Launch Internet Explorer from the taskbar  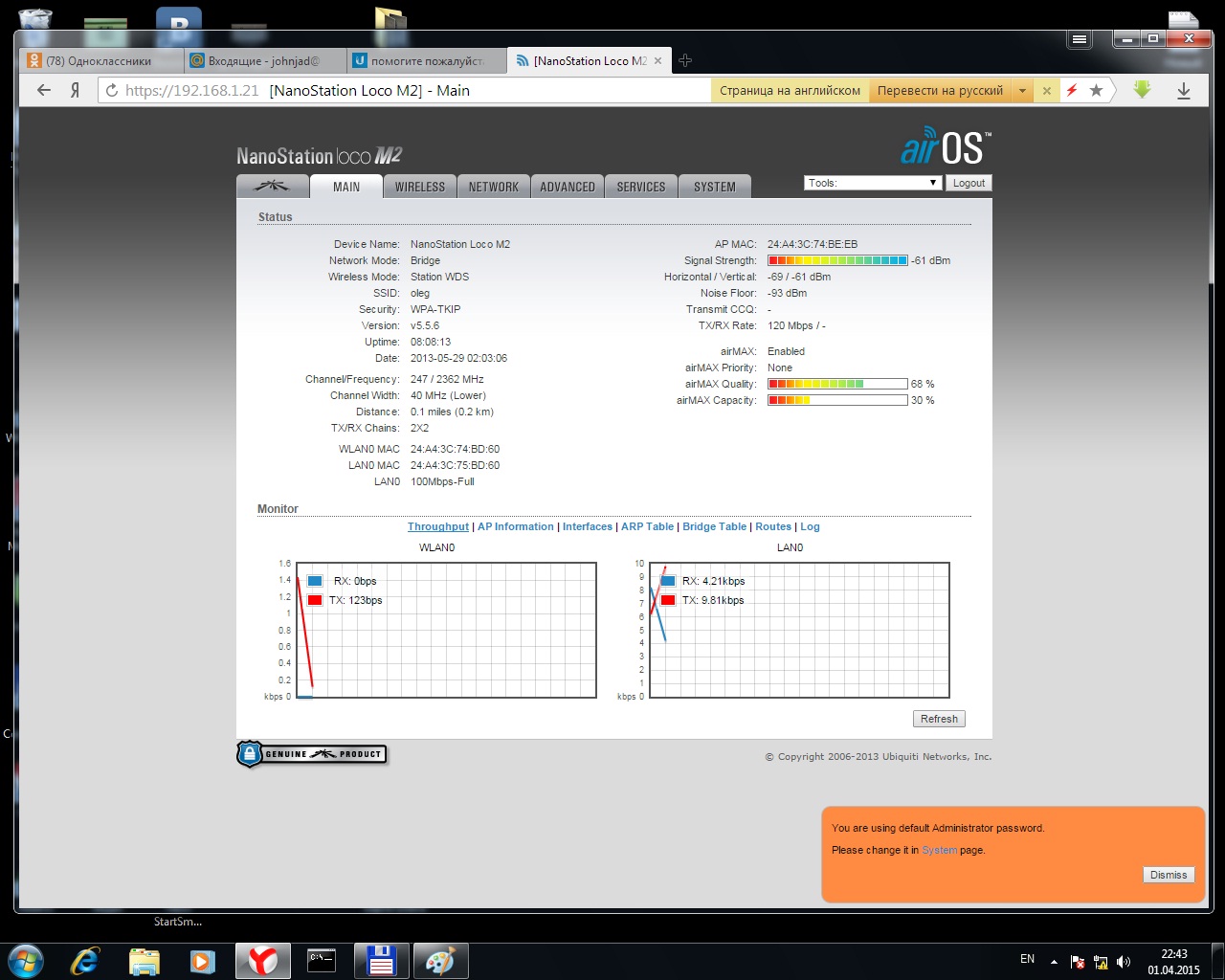click(85, 960)
